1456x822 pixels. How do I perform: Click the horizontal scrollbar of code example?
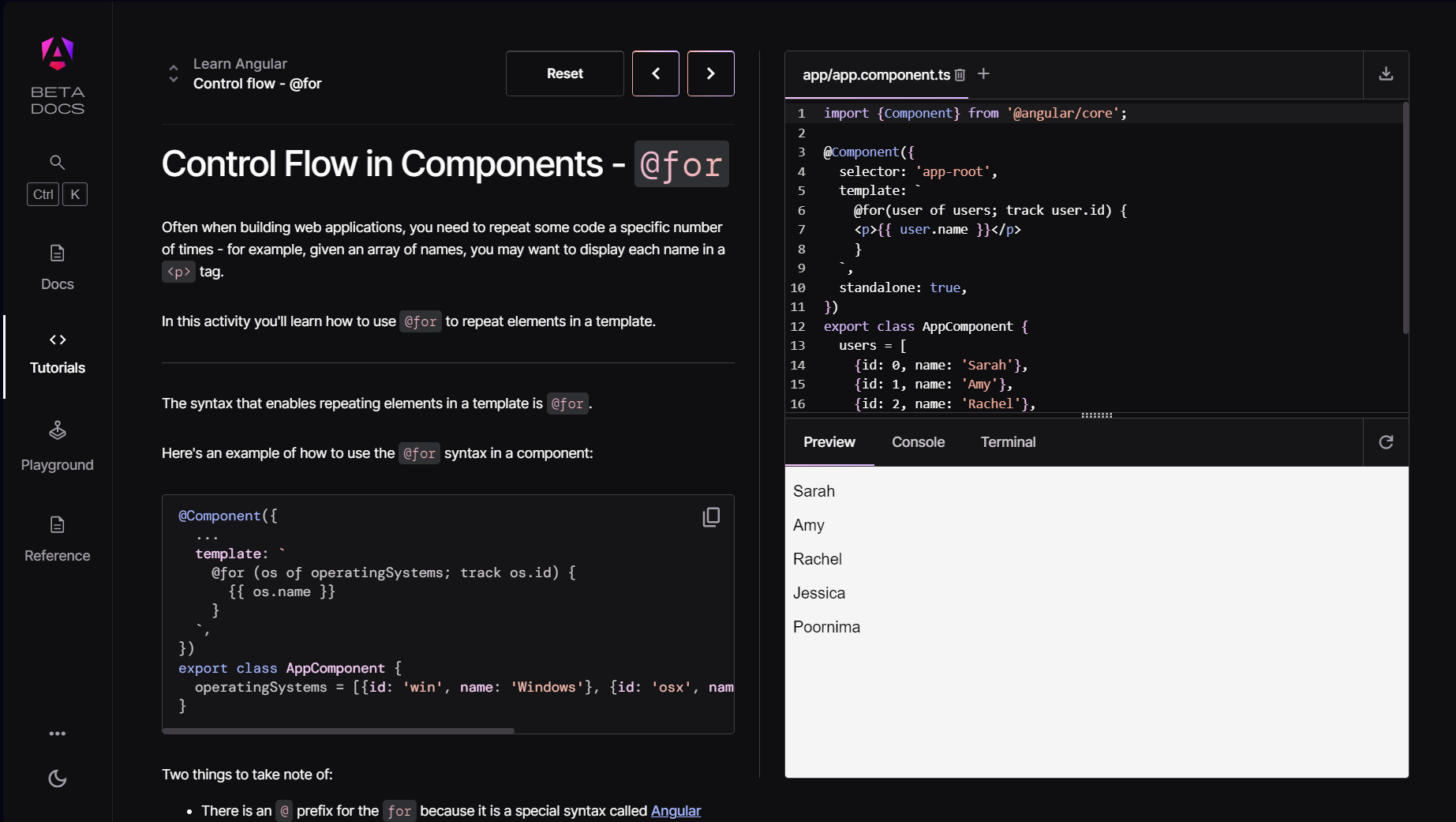pos(339,730)
